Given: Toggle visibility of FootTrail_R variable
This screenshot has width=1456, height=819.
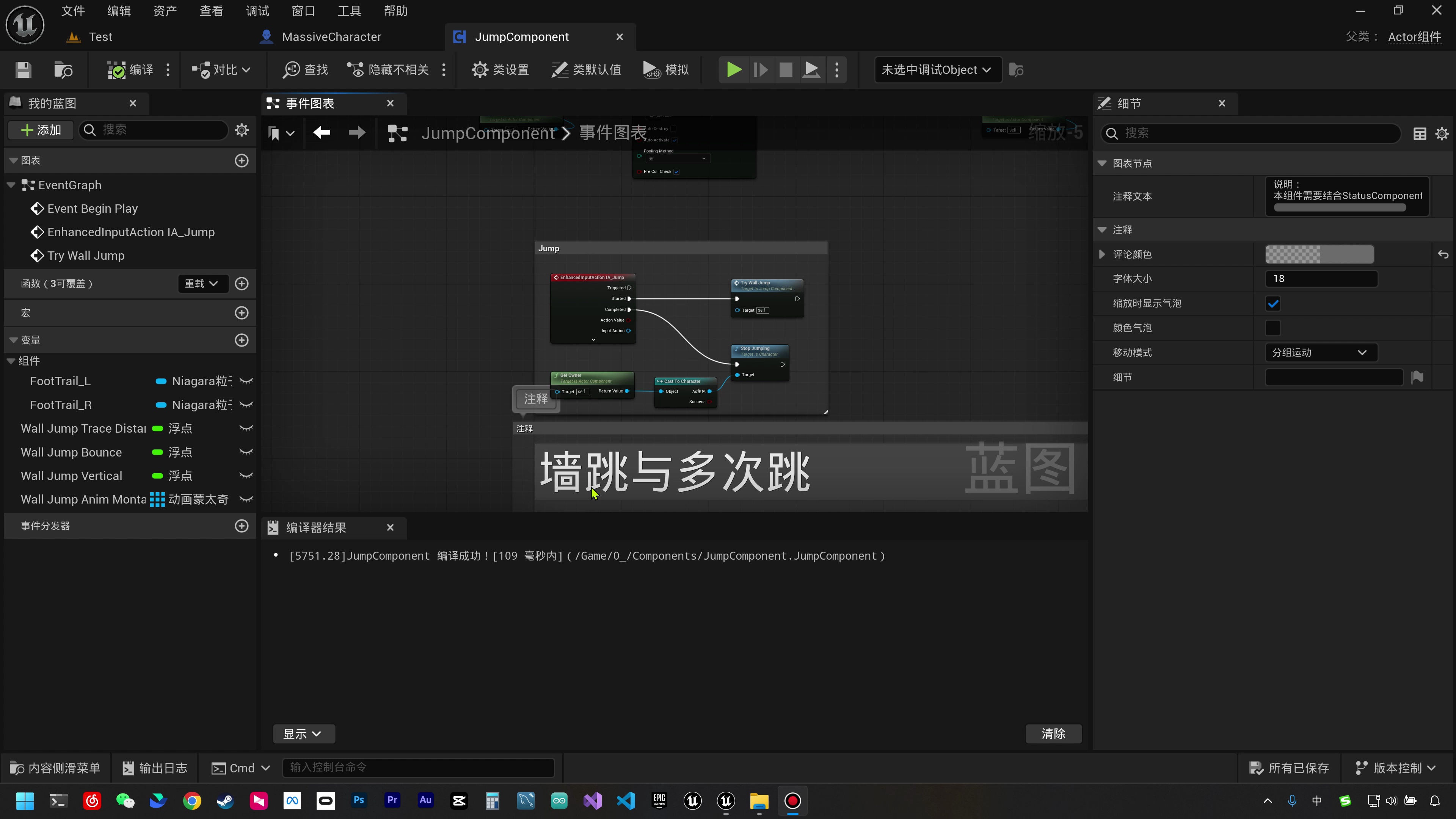Looking at the screenshot, I should click(x=246, y=405).
